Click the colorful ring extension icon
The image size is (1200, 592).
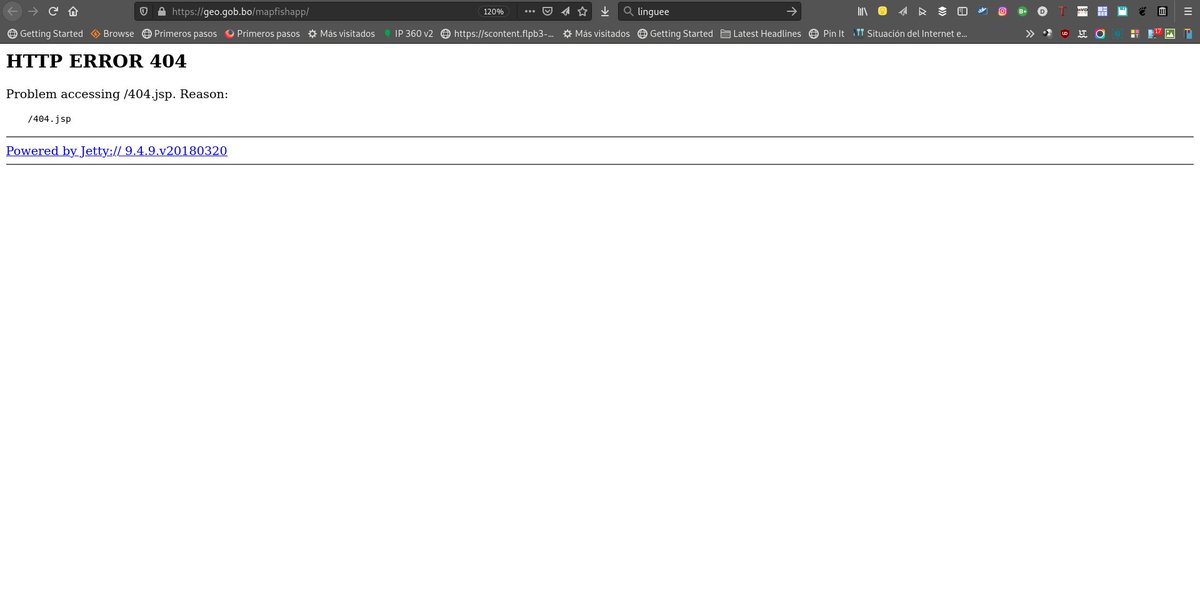1100,33
